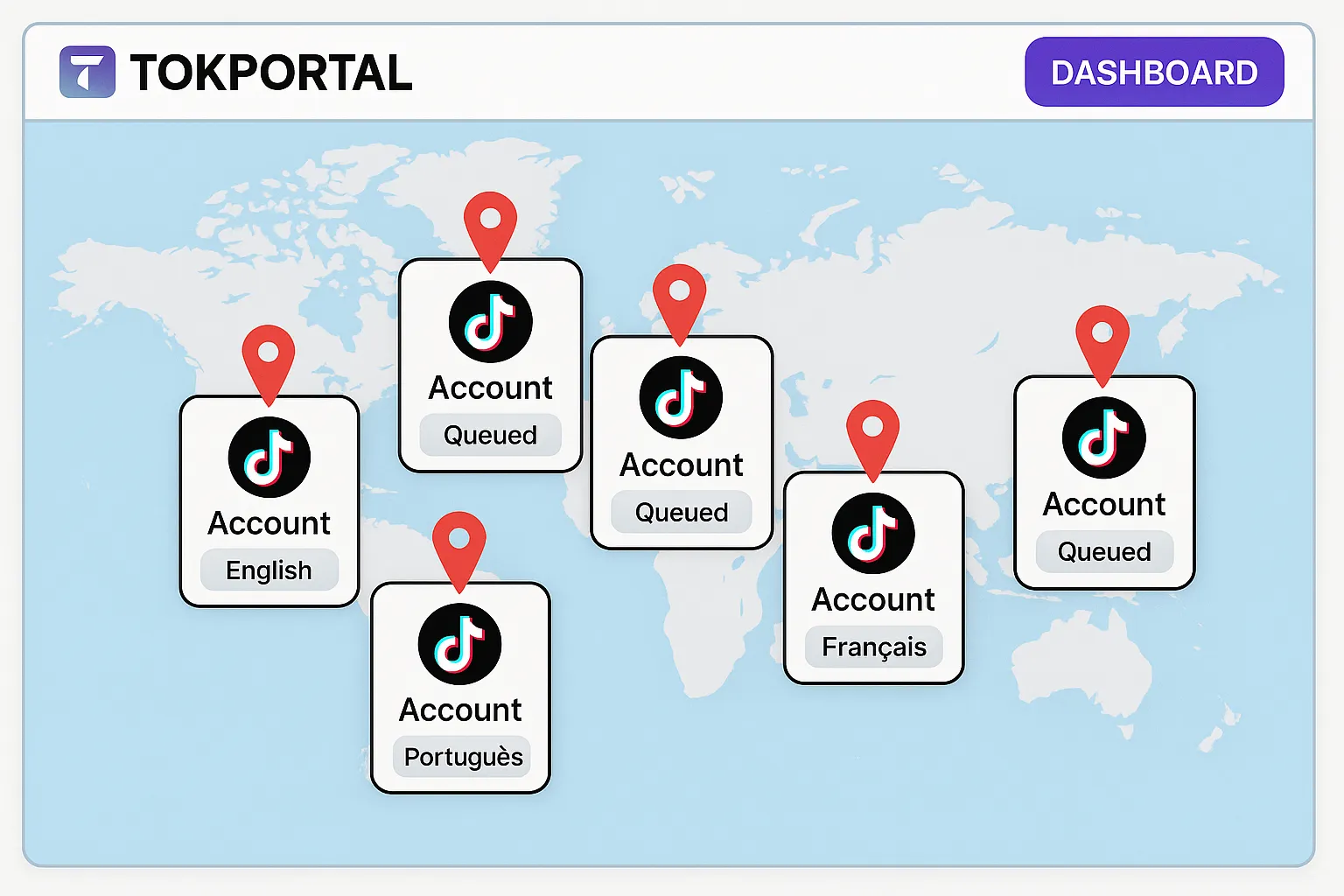
Task: Click the Queued badge on the Greenland card
Action: (x=490, y=435)
